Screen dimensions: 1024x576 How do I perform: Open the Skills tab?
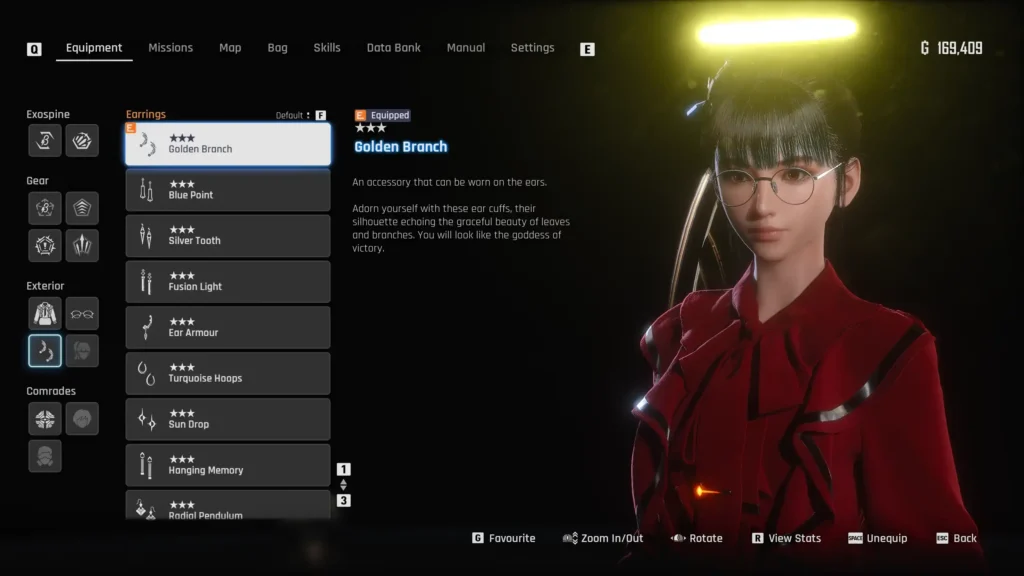click(326, 48)
